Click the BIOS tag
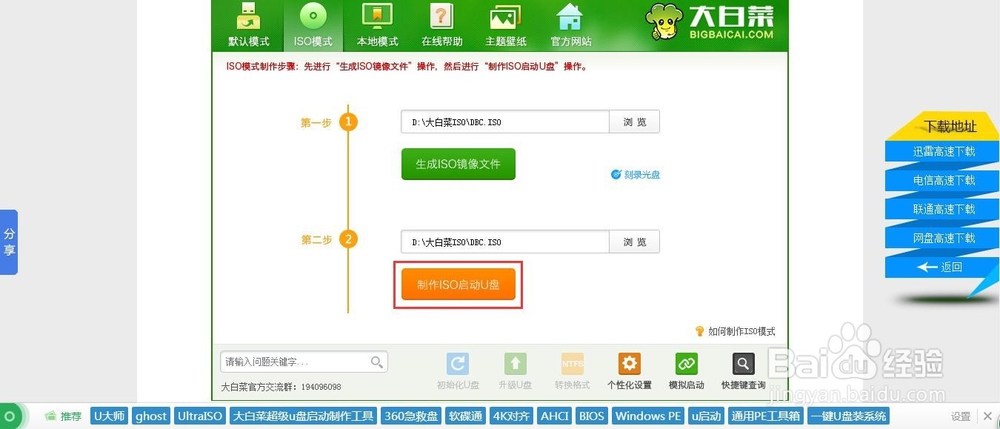This screenshot has height=429, width=1000. [x=591, y=416]
